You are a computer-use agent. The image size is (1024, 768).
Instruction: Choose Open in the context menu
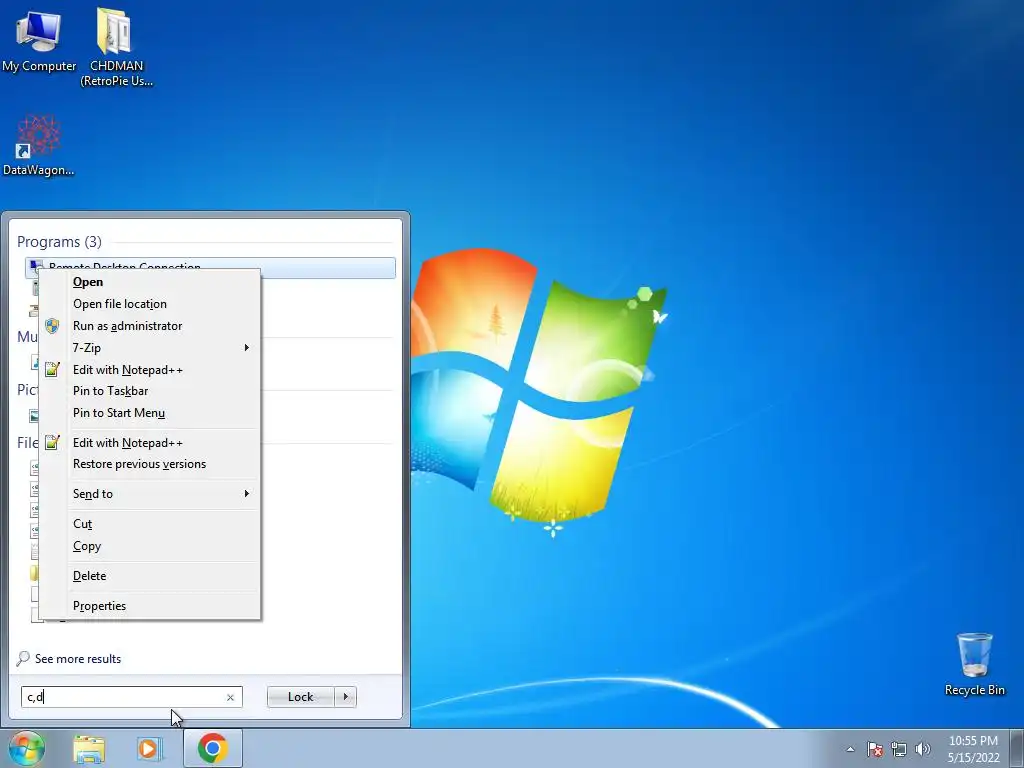(x=150, y=282)
